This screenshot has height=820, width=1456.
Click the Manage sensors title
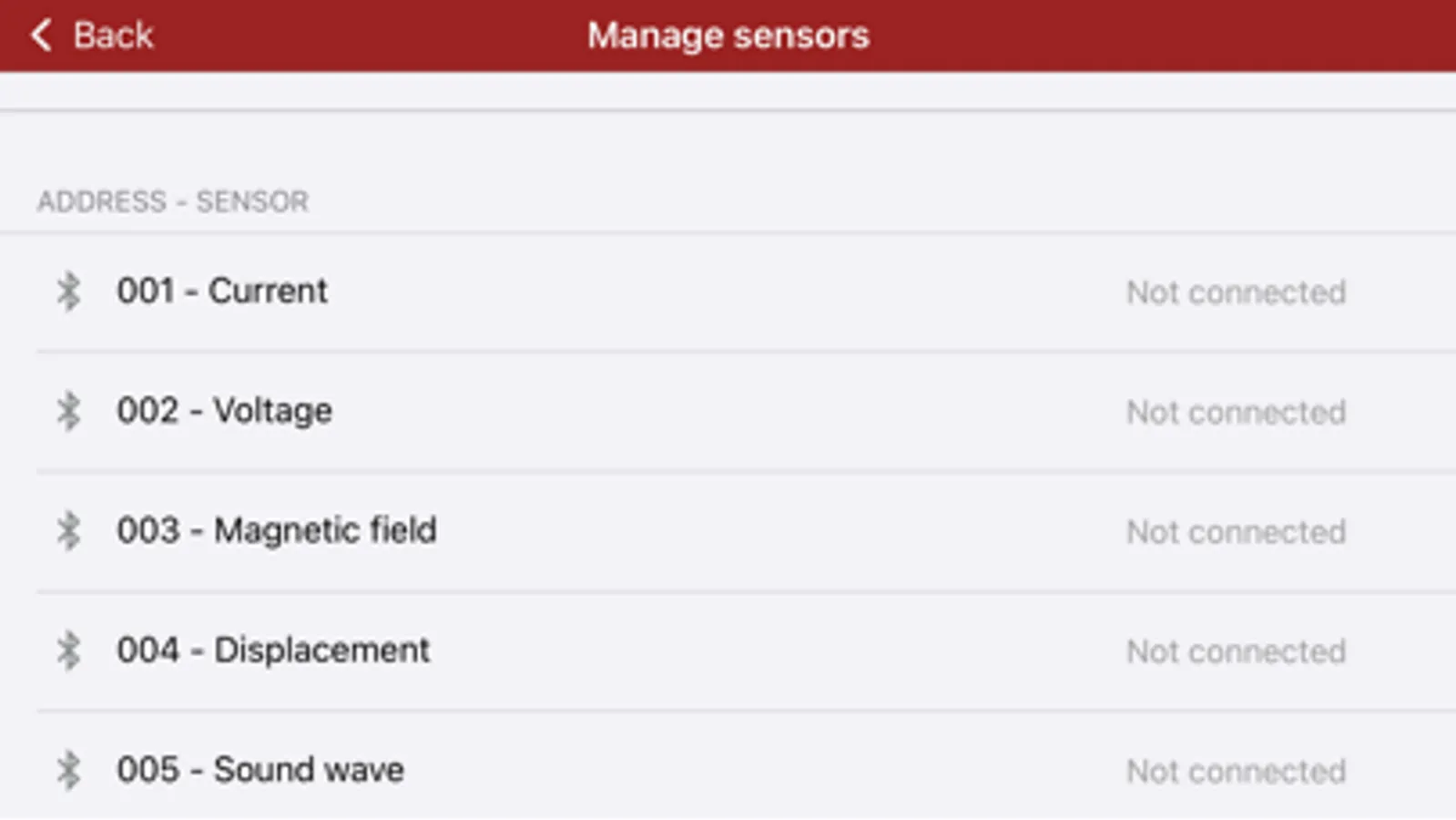pos(728,36)
